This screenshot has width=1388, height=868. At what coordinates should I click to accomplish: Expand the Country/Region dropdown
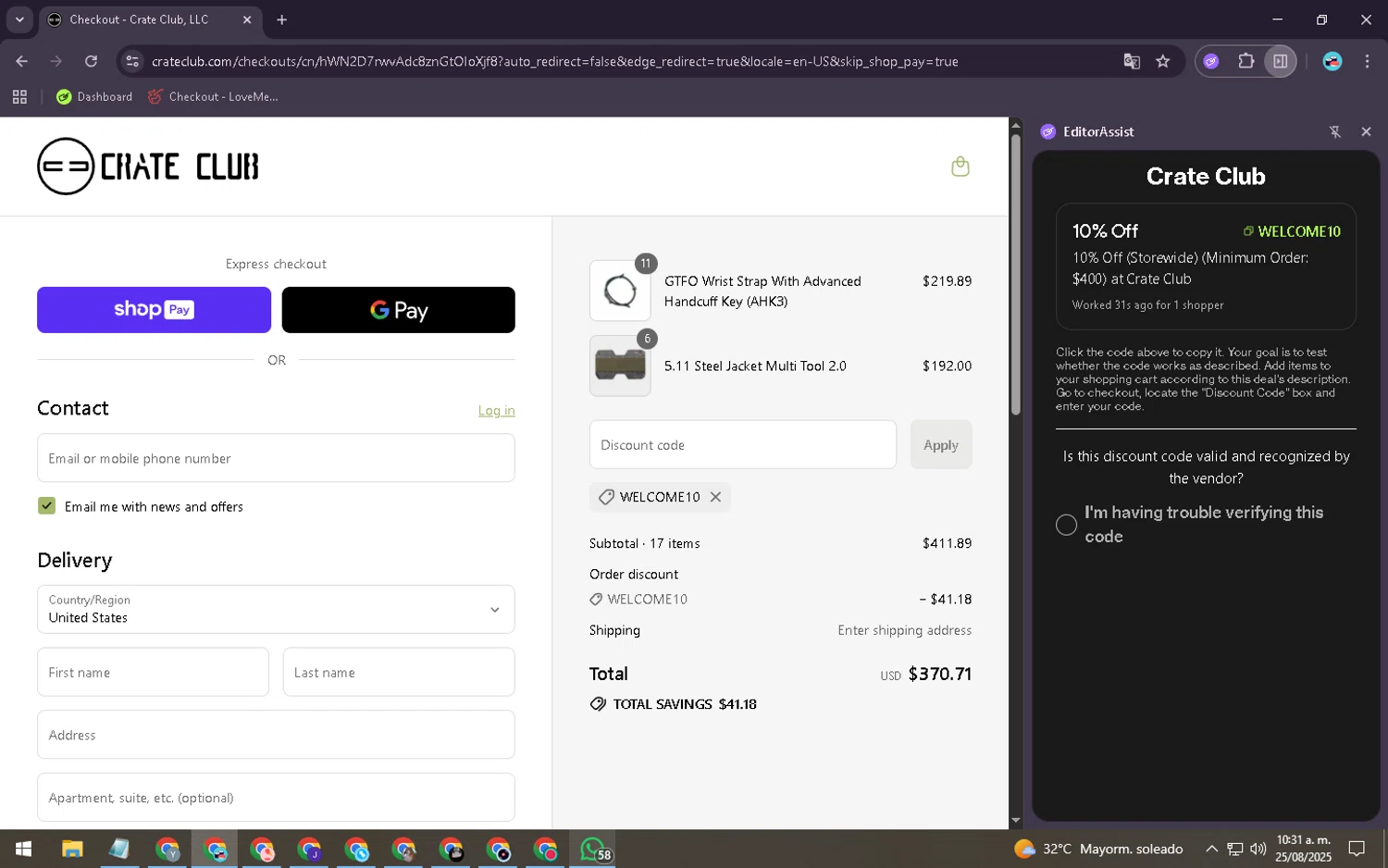coord(276,609)
